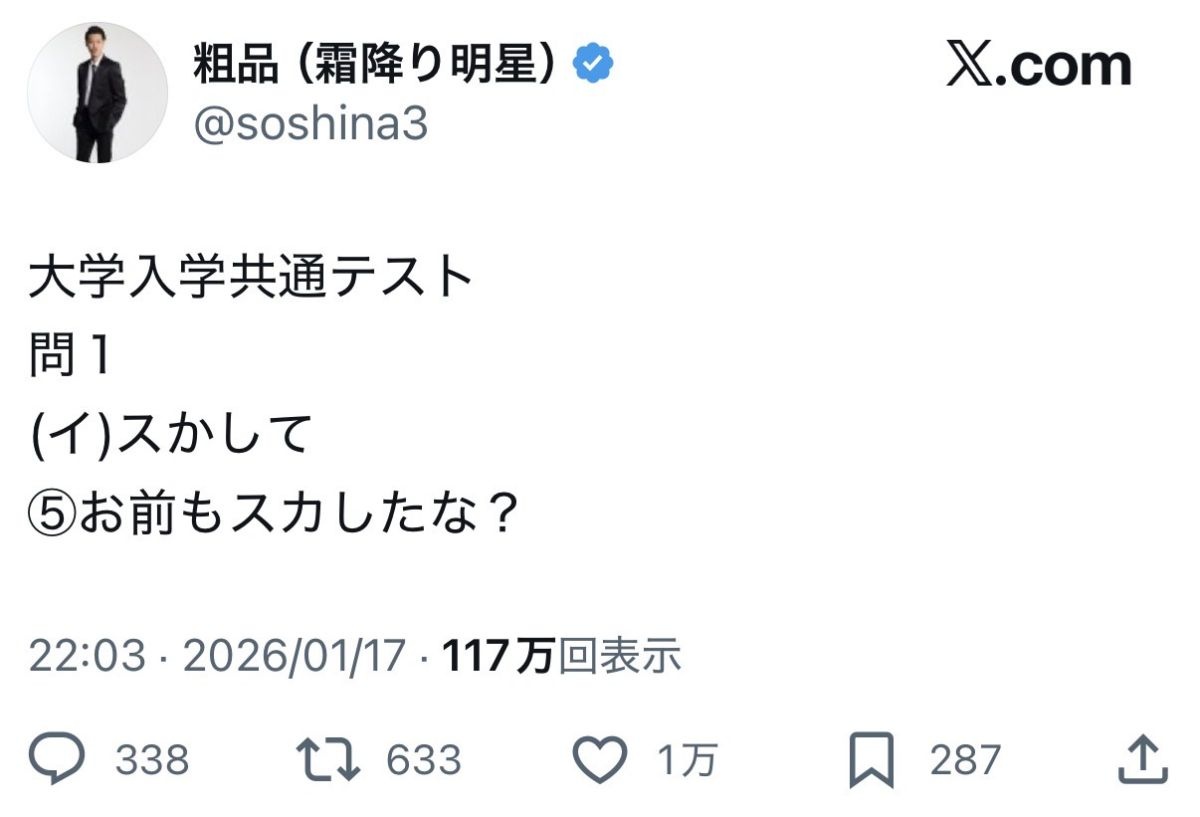Click the 633 reposts count
Image resolution: width=1200 pixels, height=817 pixels.
click(424, 762)
